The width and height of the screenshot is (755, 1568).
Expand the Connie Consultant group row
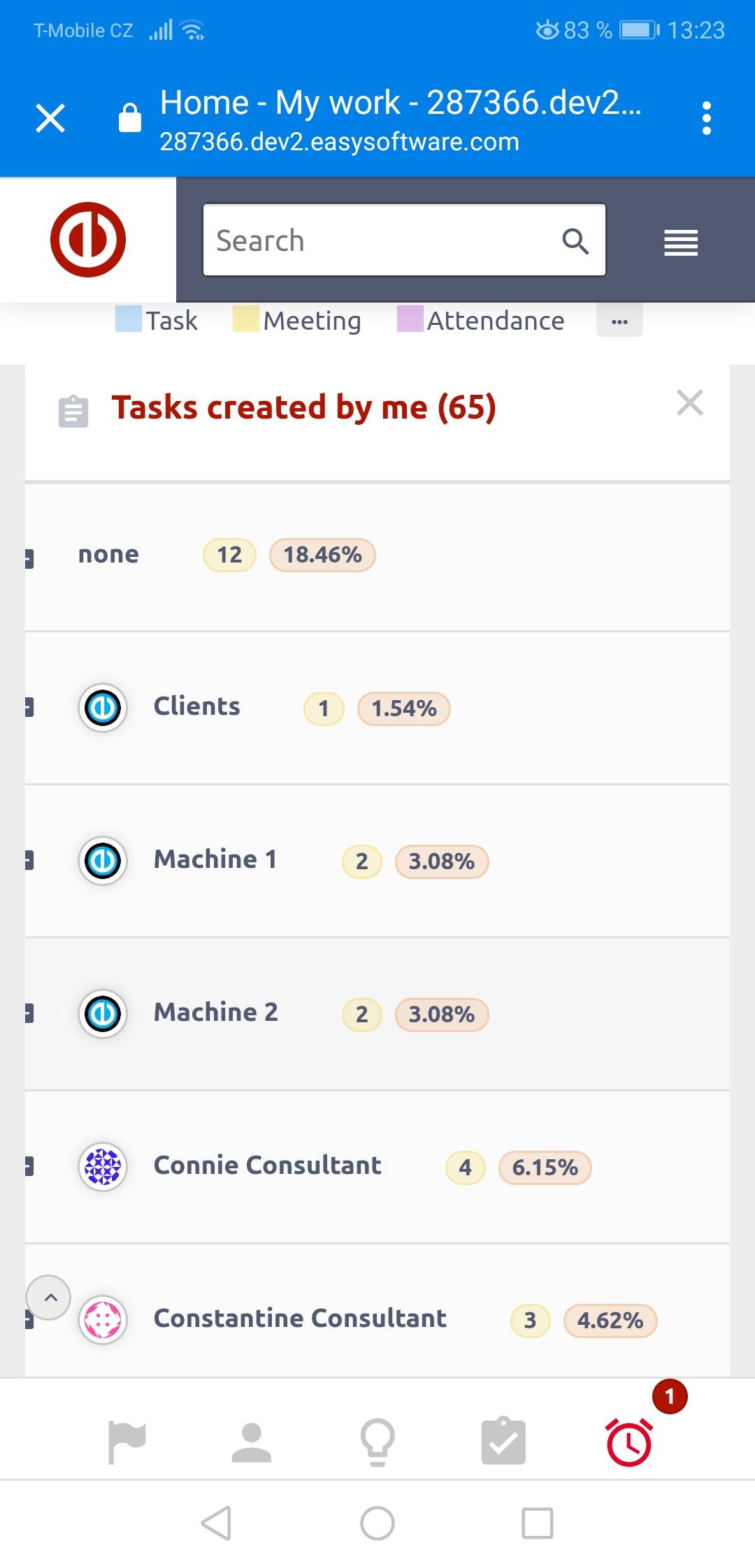[x=29, y=1166]
